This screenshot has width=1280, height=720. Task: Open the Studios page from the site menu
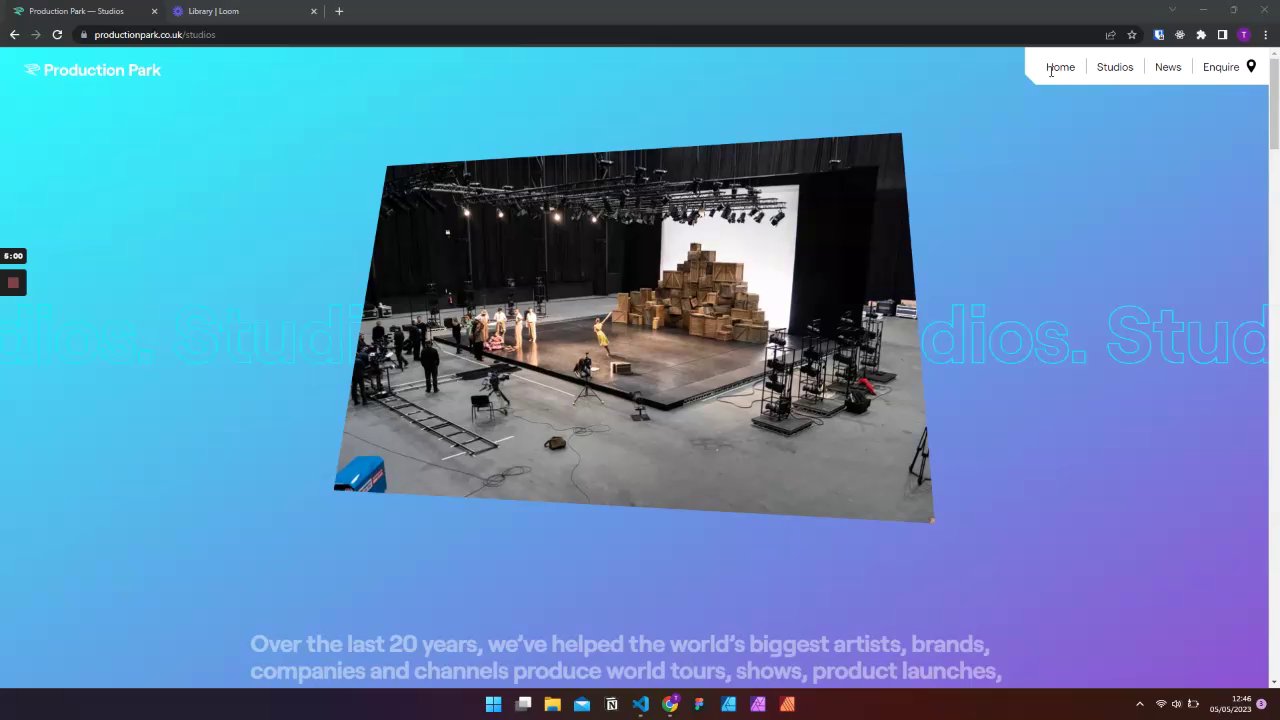(1115, 67)
